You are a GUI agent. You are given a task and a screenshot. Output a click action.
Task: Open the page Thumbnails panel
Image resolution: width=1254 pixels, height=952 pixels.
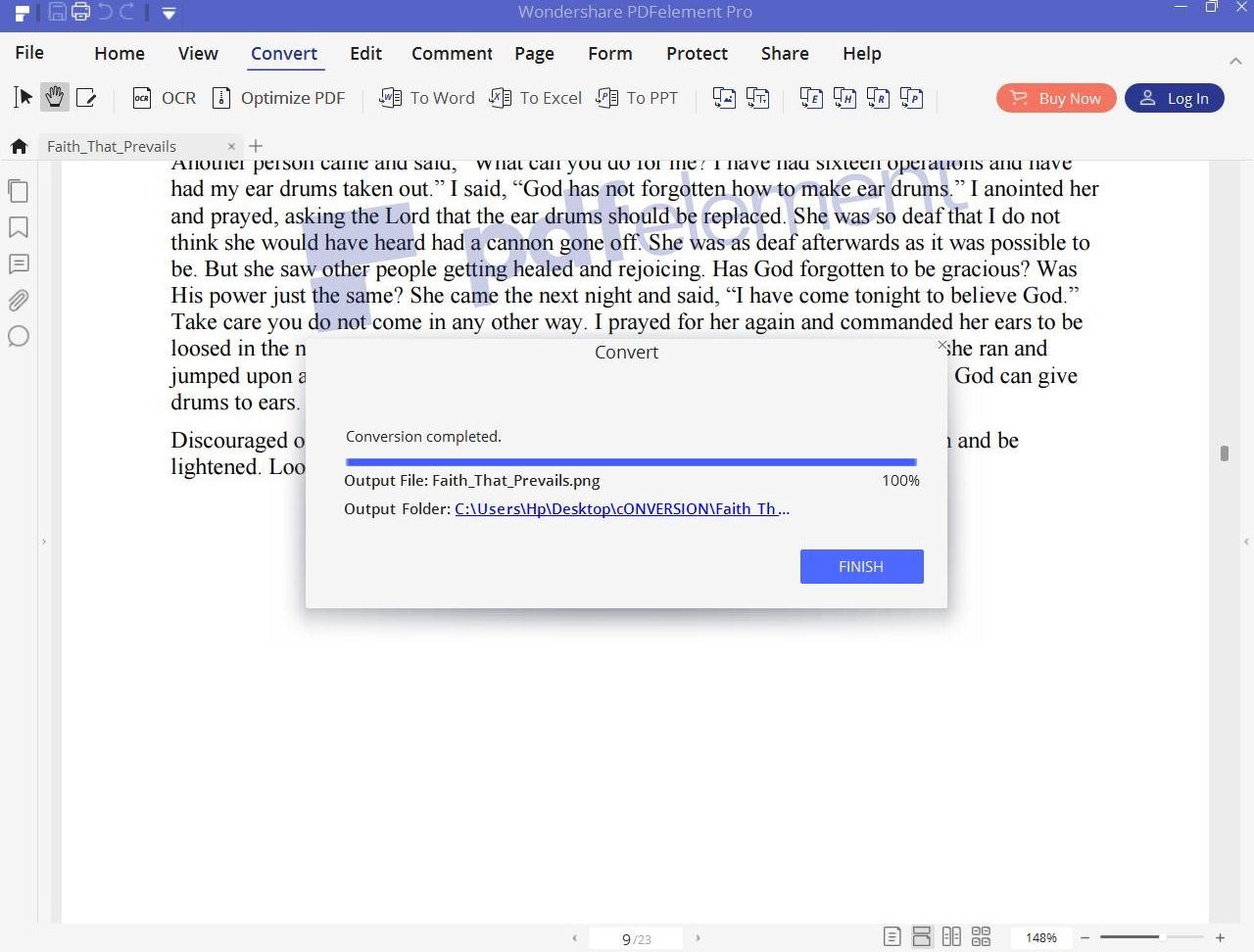18,191
